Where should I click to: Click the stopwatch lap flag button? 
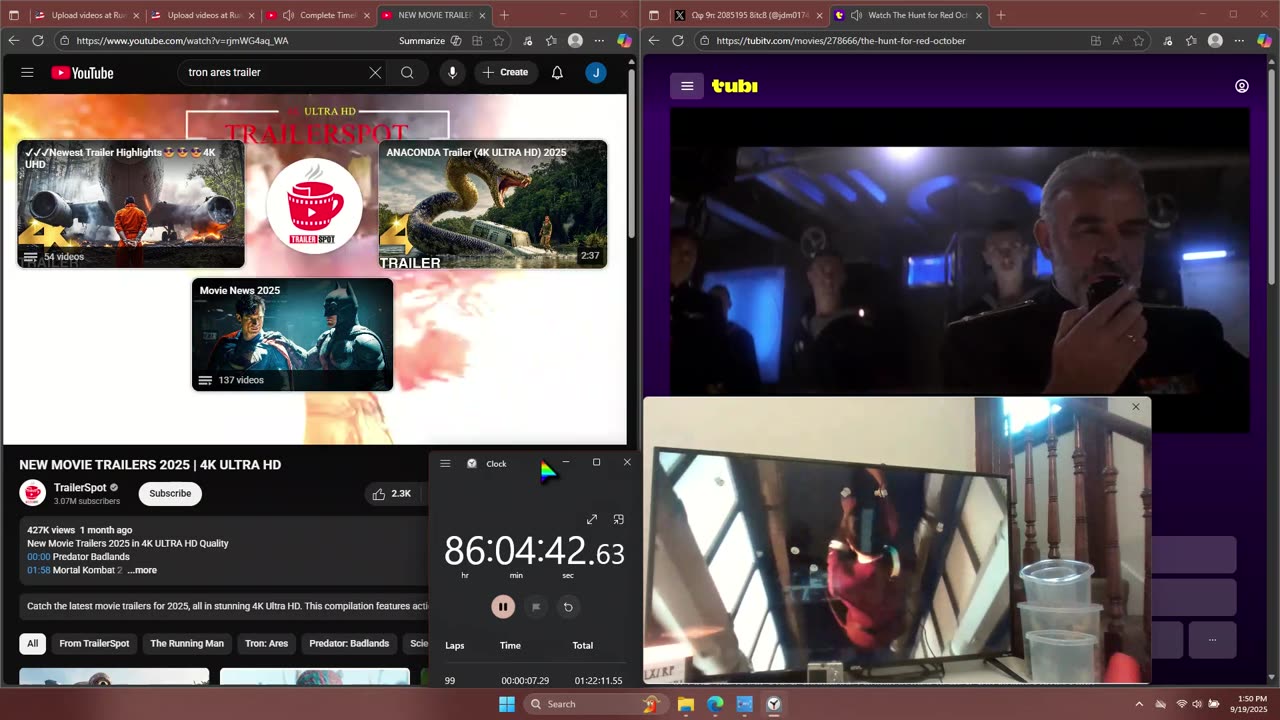(x=536, y=607)
